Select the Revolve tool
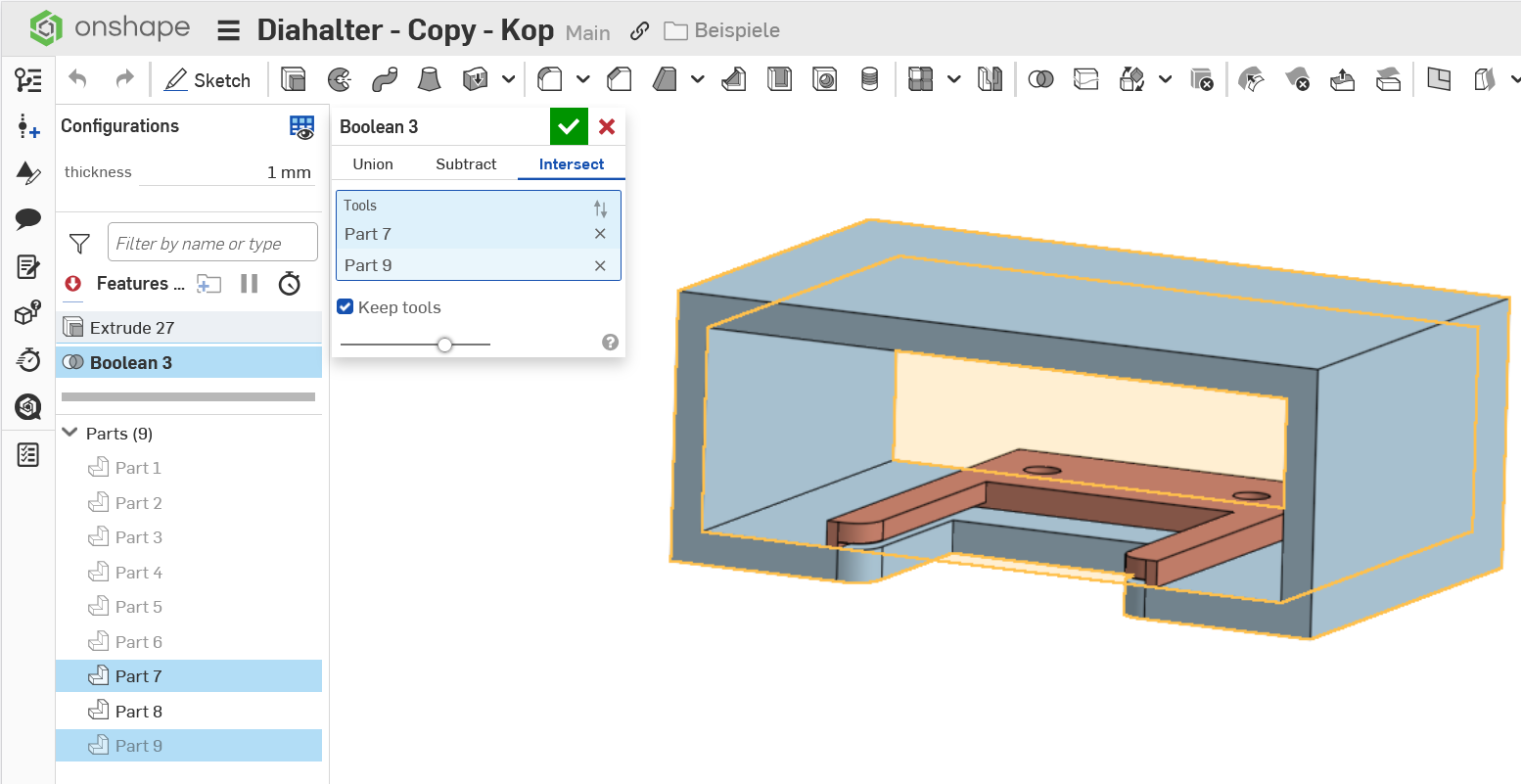 click(x=339, y=79)
